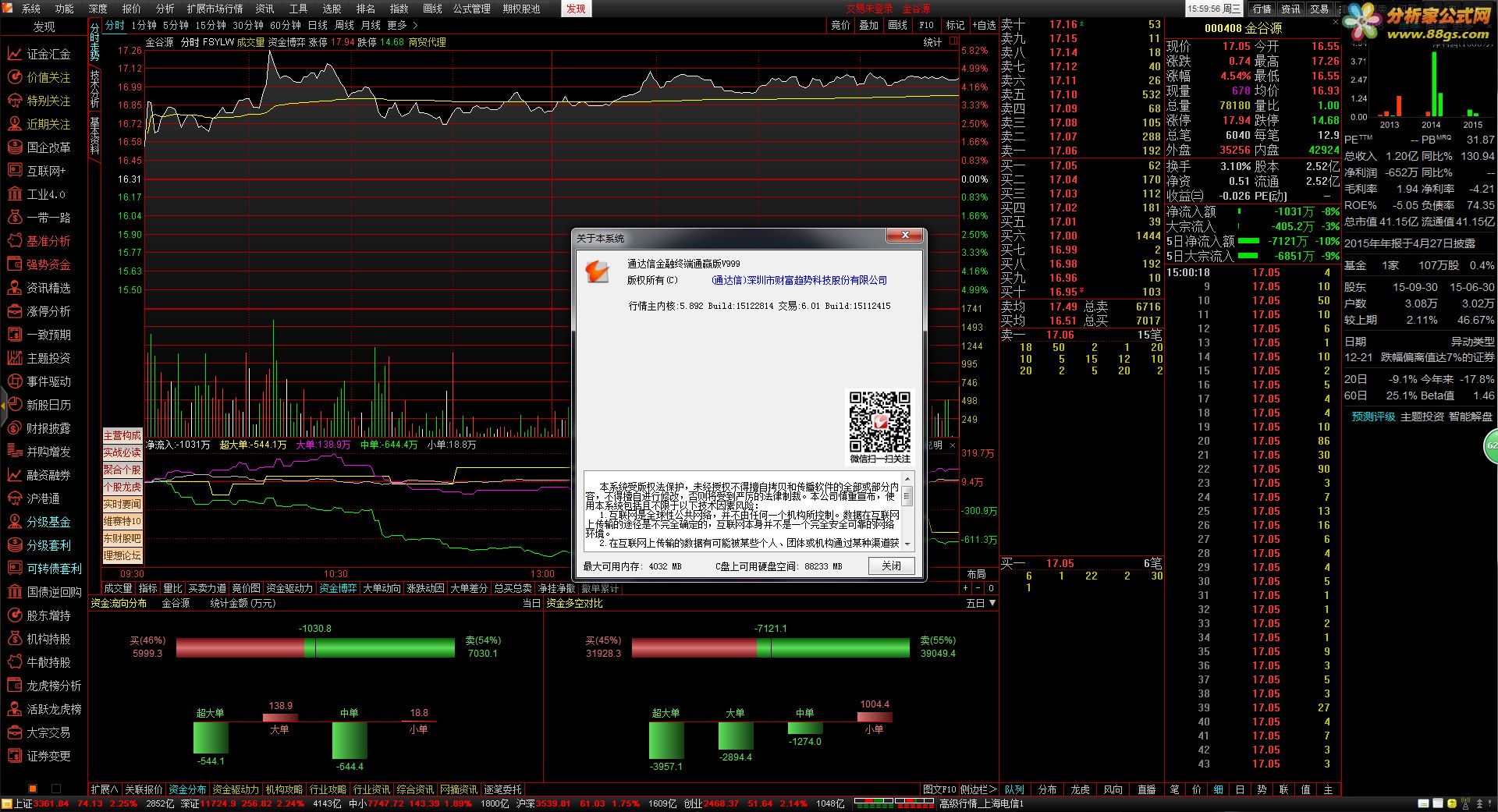
Task: Click the 基准分析 piggy bank icon
Action: (x=14, y=241)
